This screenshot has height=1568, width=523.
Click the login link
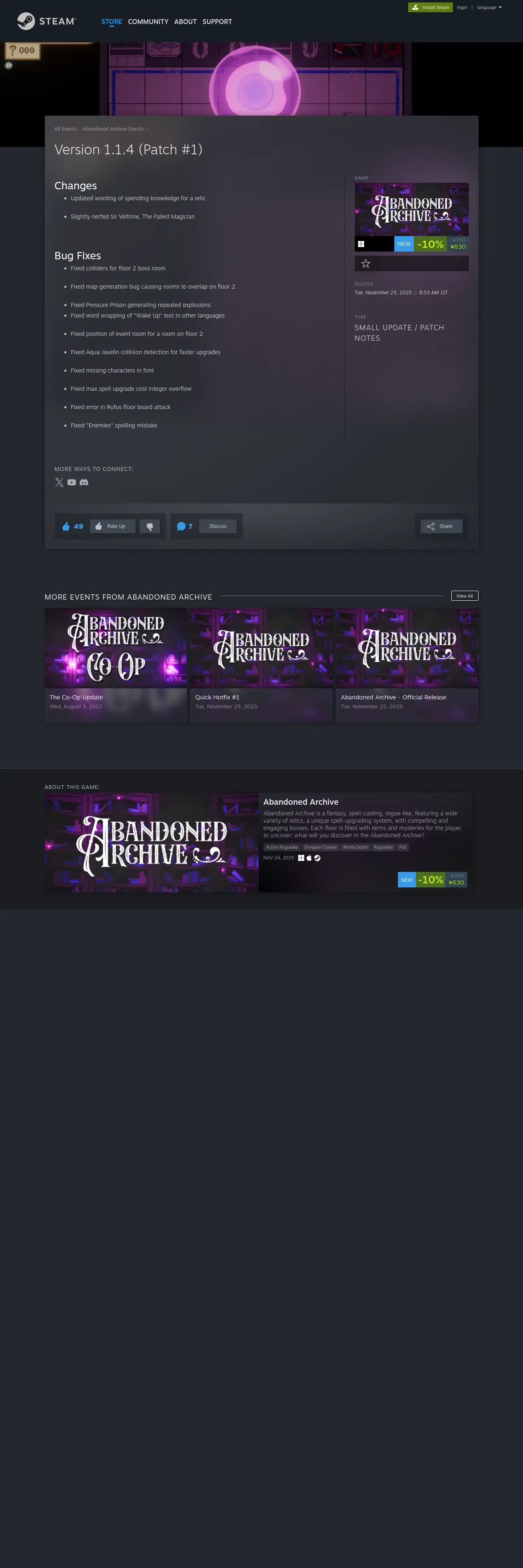(x=462, y=7)
